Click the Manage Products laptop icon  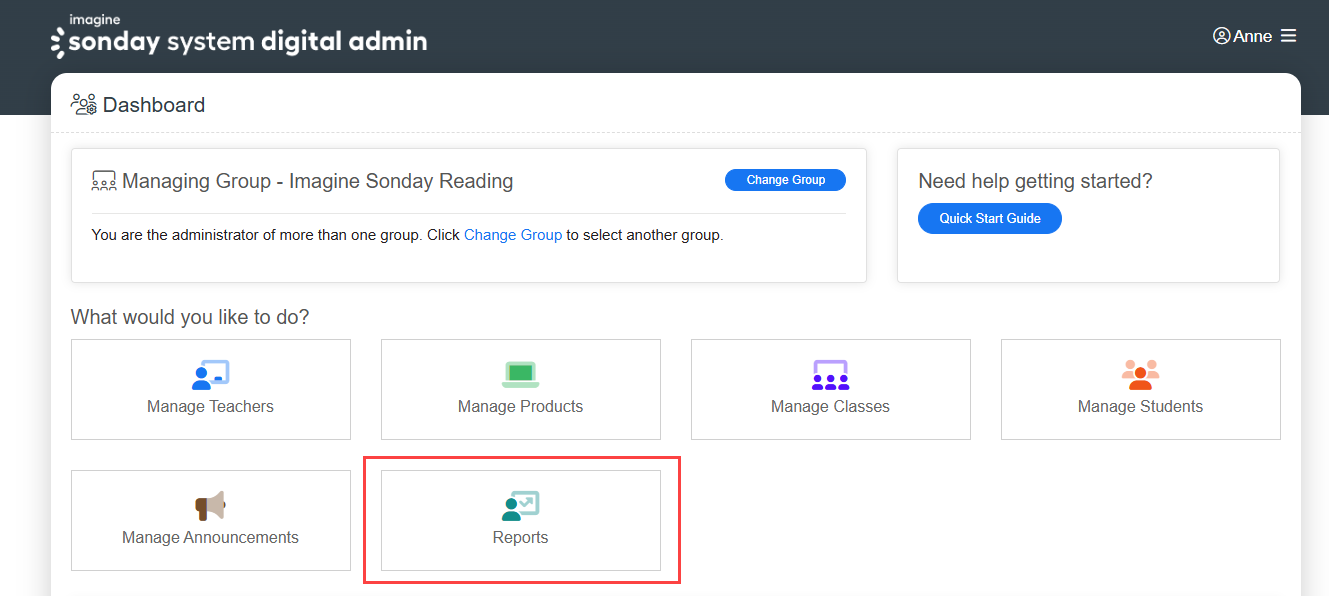520,375
